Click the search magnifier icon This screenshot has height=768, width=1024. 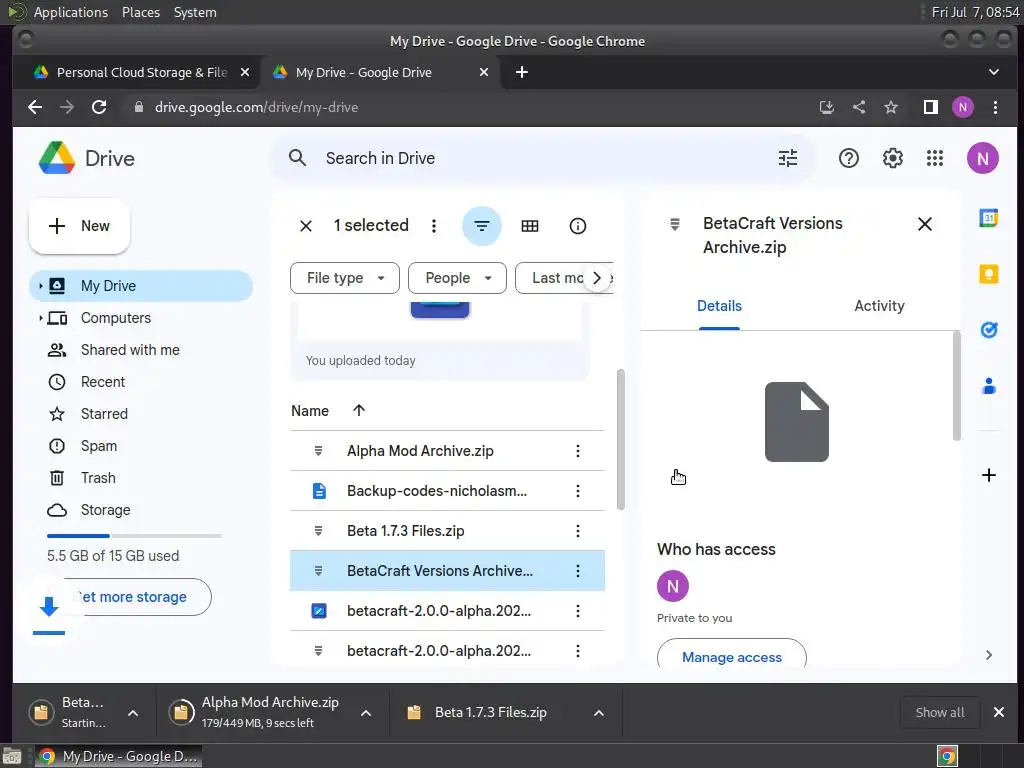[x=297, y=158]
